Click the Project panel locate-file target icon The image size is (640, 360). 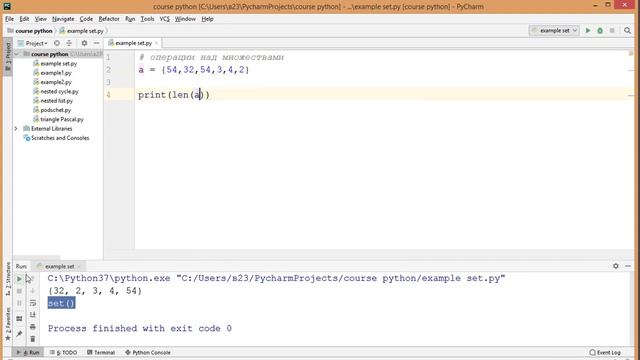click(57, 43)
